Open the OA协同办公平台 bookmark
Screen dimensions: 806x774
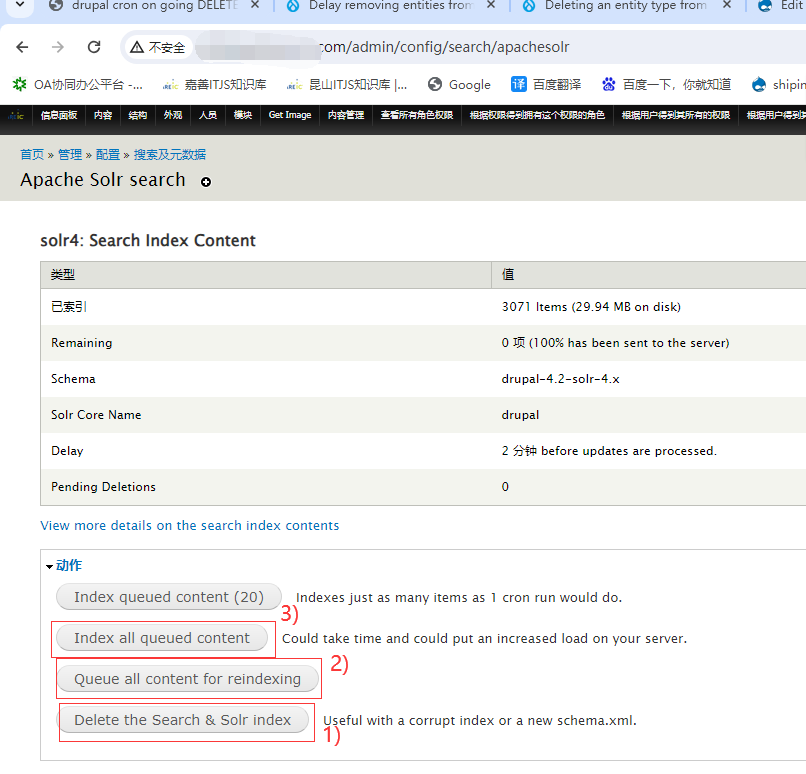coord(77,84)
